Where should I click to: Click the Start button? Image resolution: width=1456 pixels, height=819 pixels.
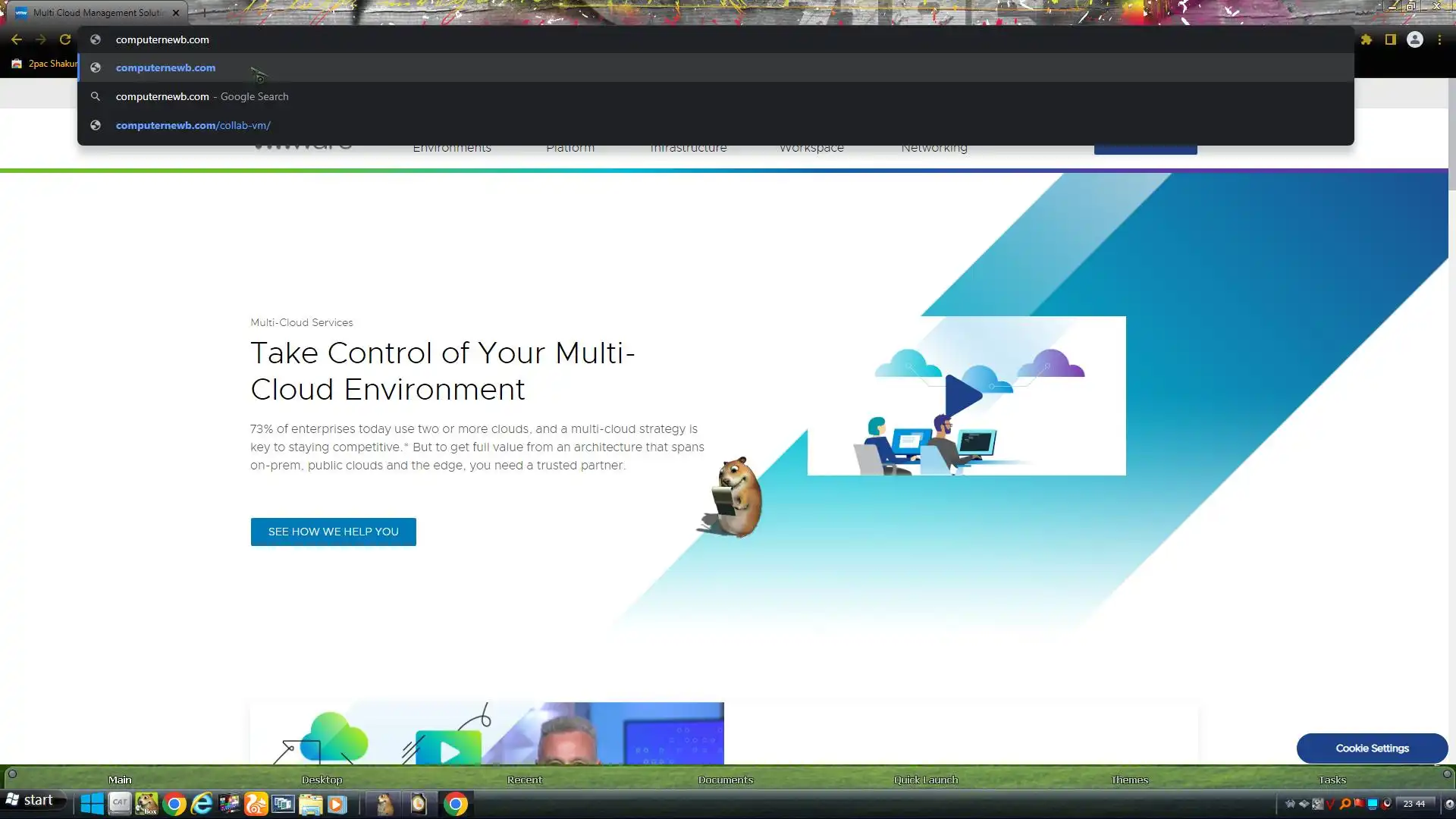coord(30,801)
